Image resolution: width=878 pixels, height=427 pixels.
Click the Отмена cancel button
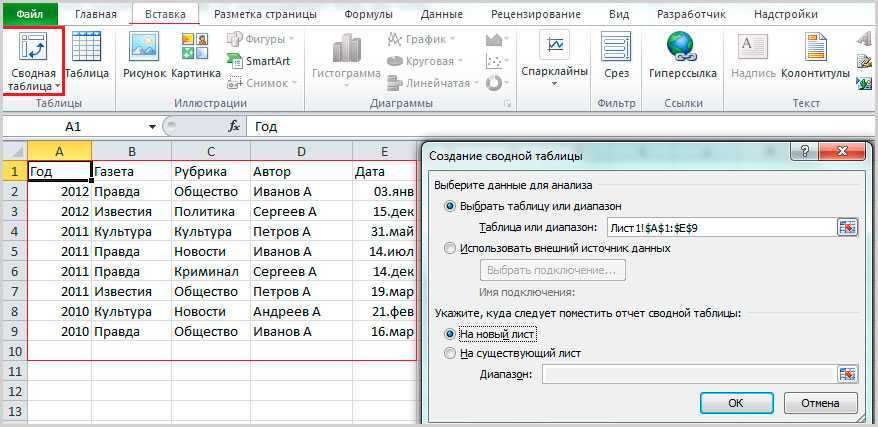[x=820, y=403]
